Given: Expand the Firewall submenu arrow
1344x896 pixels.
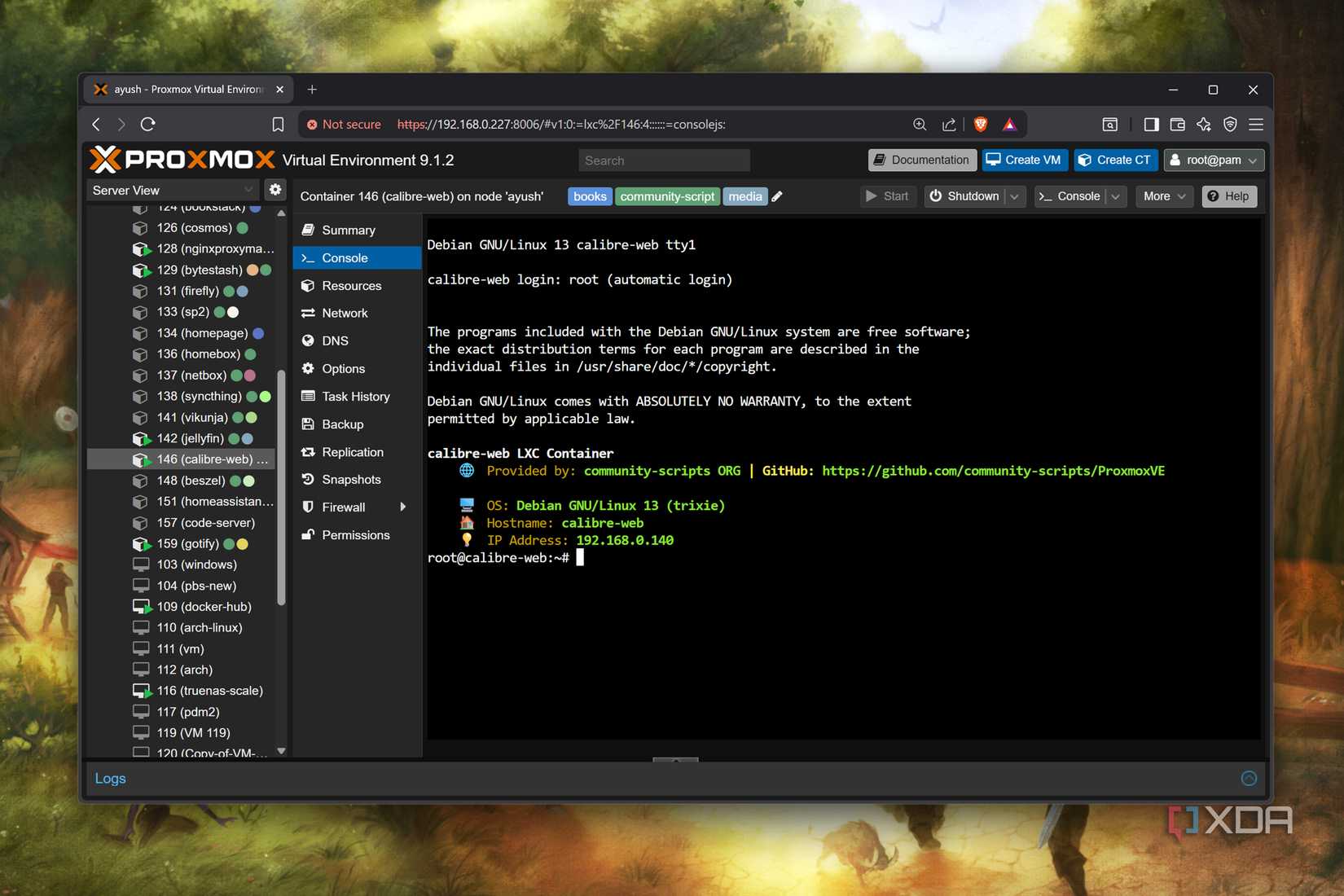Looking at the screenshot, I should coord(402,507).
